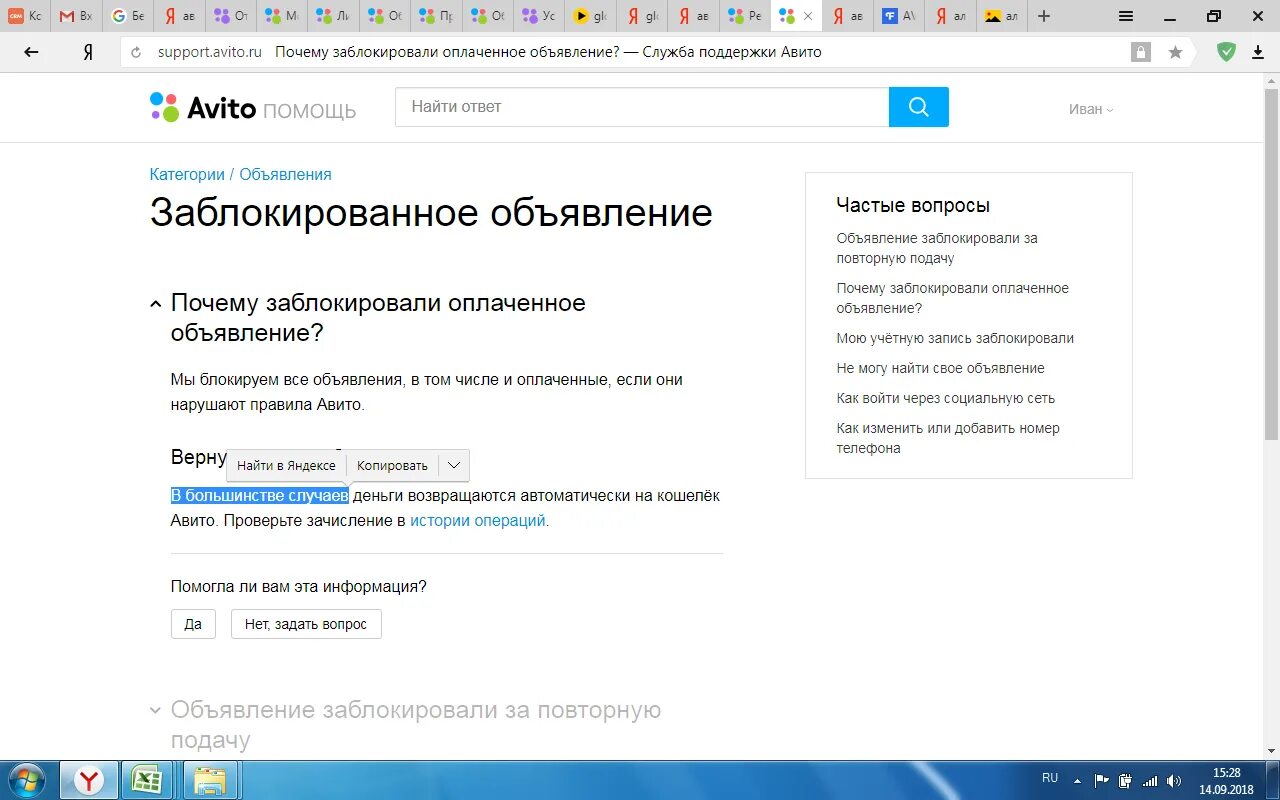
Task: Switch to the first 'Кс' tab
Action: [25, 16]
